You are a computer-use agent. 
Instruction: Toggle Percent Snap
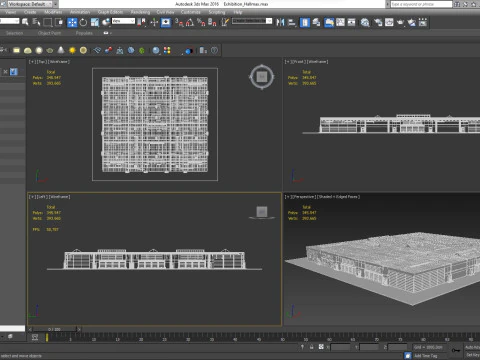(201, 22)
